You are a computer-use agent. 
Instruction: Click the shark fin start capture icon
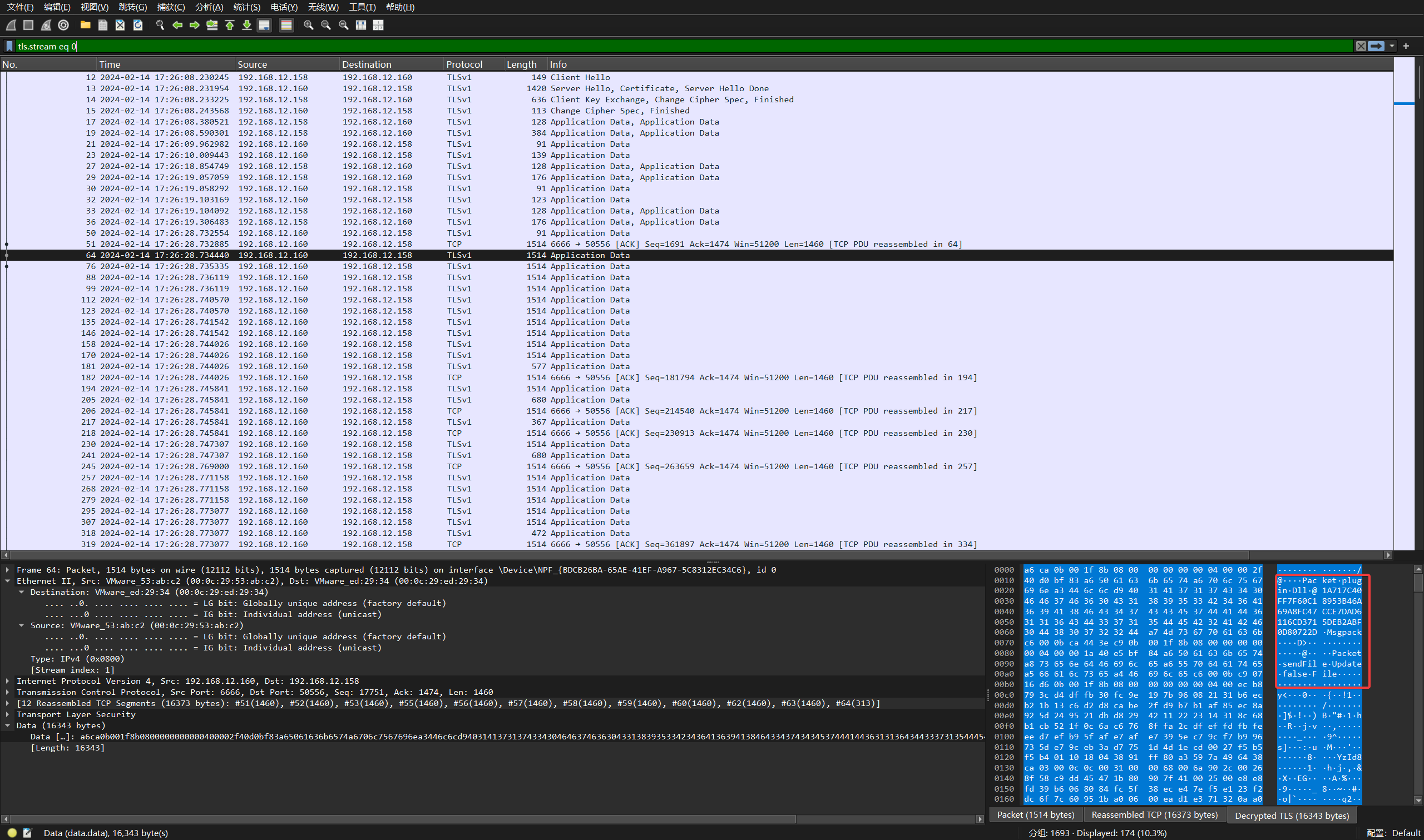[x=11, y=25]
